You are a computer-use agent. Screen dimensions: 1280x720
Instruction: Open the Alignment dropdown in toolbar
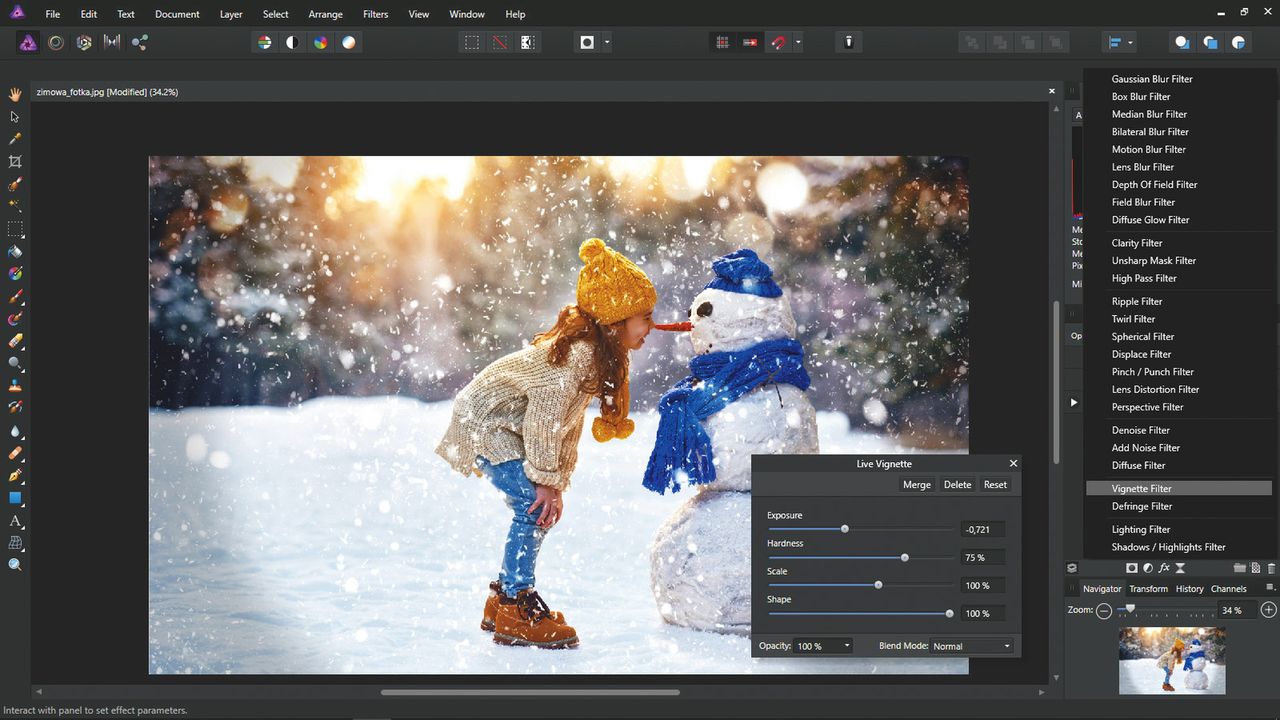(x=1119, y=42)
